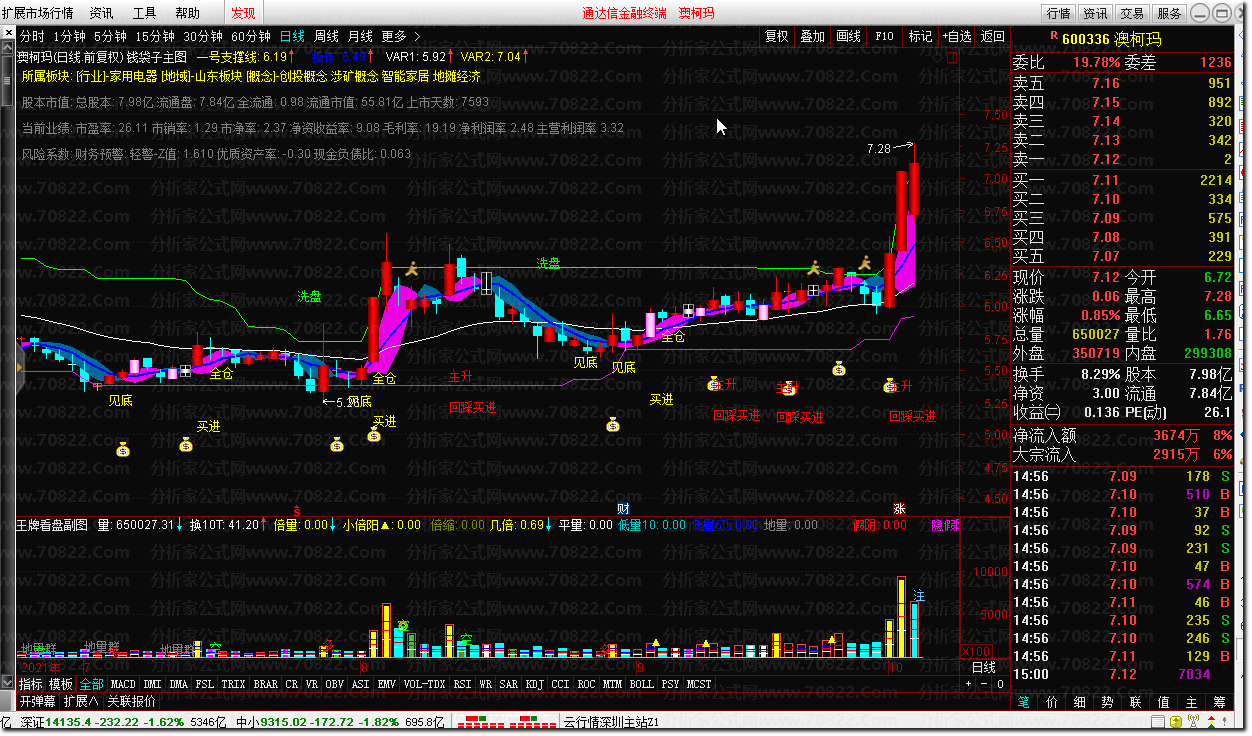
Task: Open the 工具 menu
Action: (x=144, y=13)
